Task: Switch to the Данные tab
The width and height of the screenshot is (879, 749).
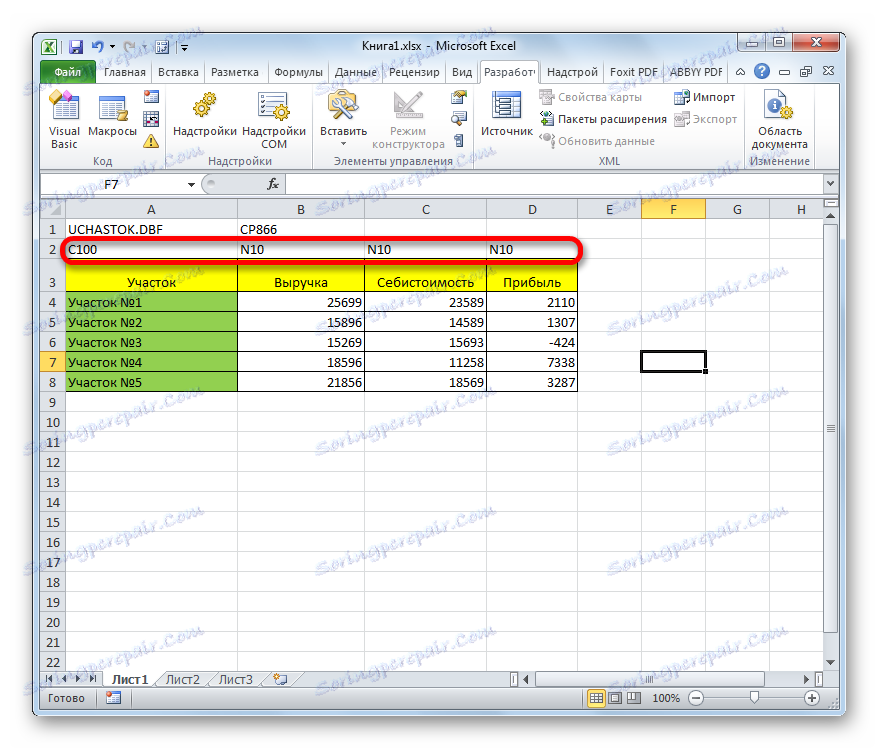Action: (355, 72)
